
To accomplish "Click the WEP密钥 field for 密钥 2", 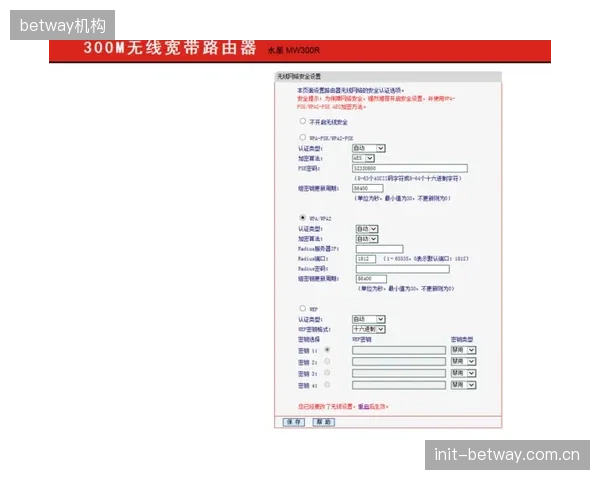I will 399,361.
